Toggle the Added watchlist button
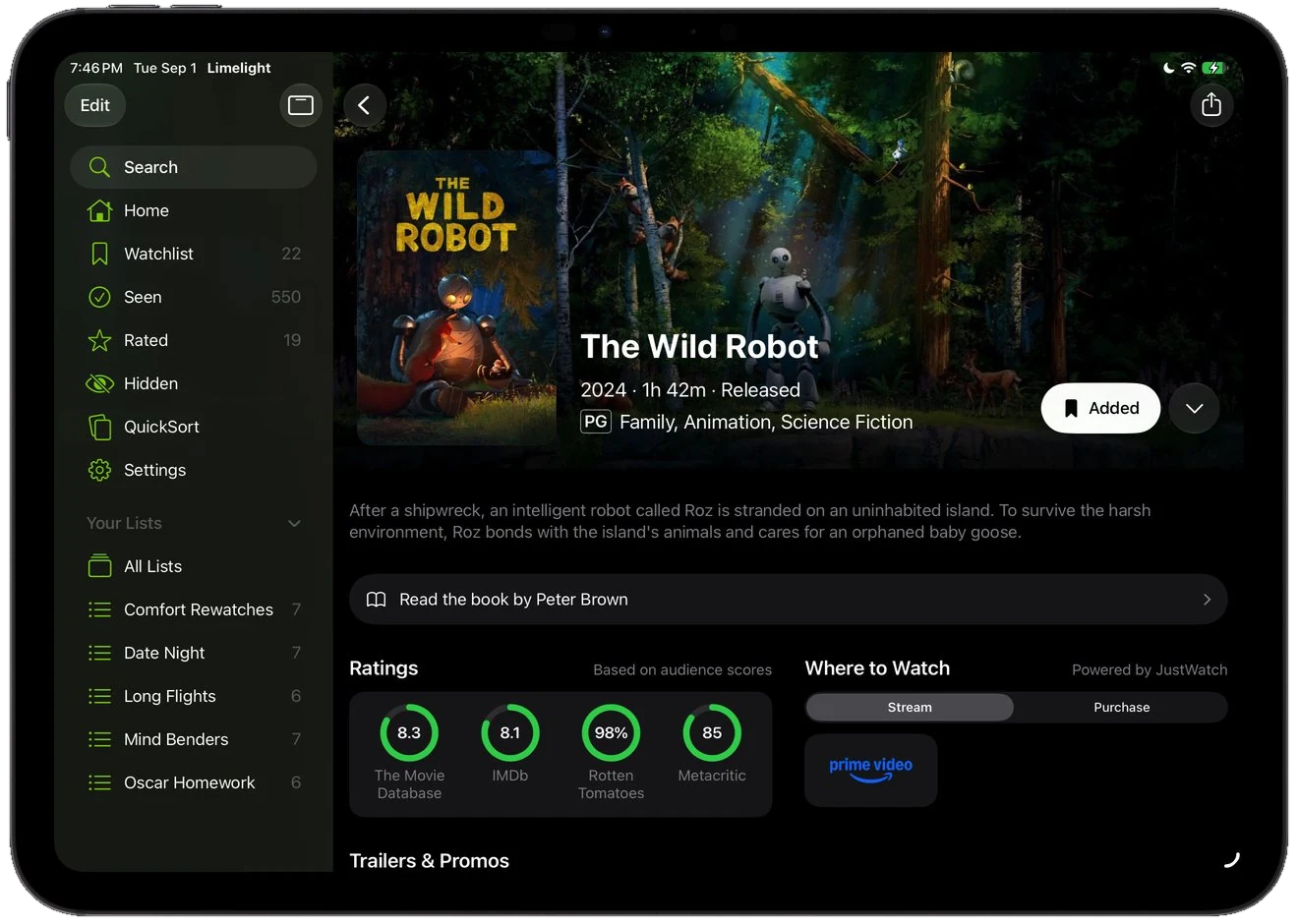This screenshot has width=1298, height=924. [x=1100, y=408]
